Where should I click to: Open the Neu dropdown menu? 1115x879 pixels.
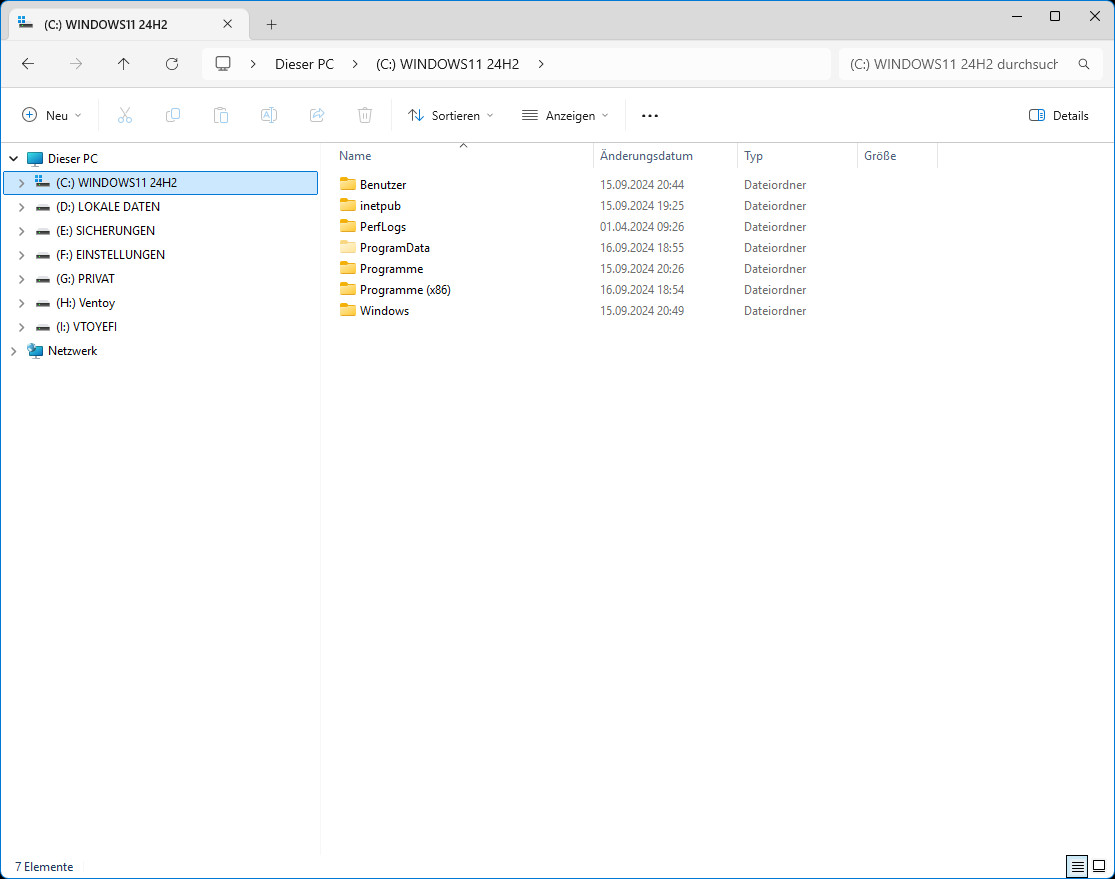tap(51, 115)
